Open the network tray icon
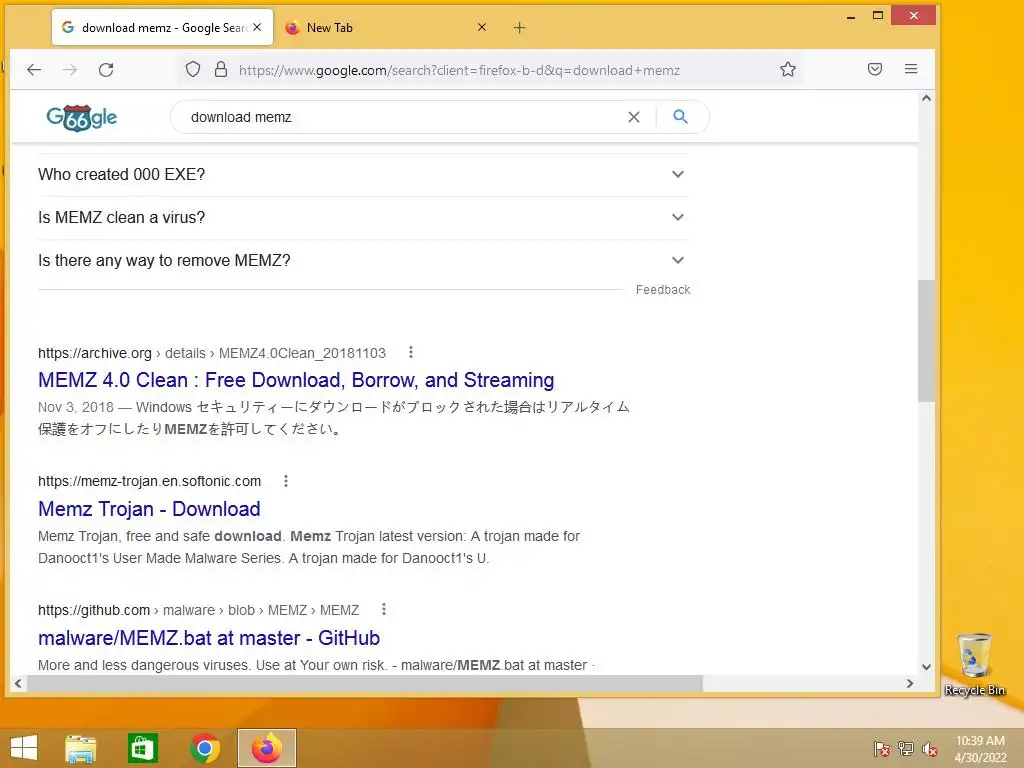Viewport: 1024px width, 768px height. 906,748
